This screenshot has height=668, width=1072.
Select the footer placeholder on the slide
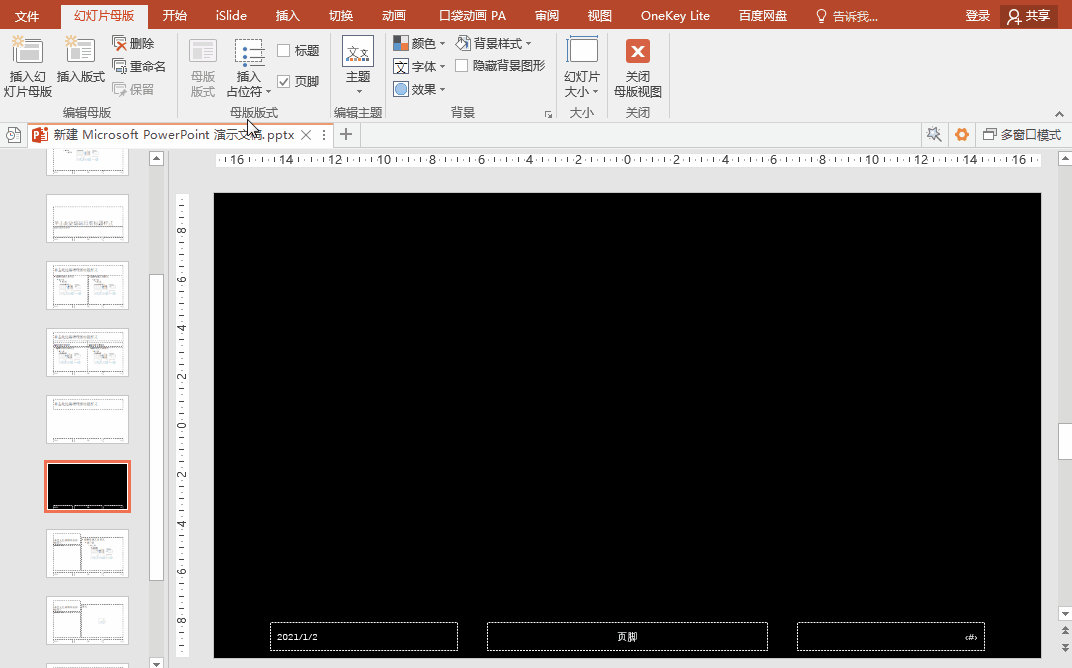tap(627, 637)
